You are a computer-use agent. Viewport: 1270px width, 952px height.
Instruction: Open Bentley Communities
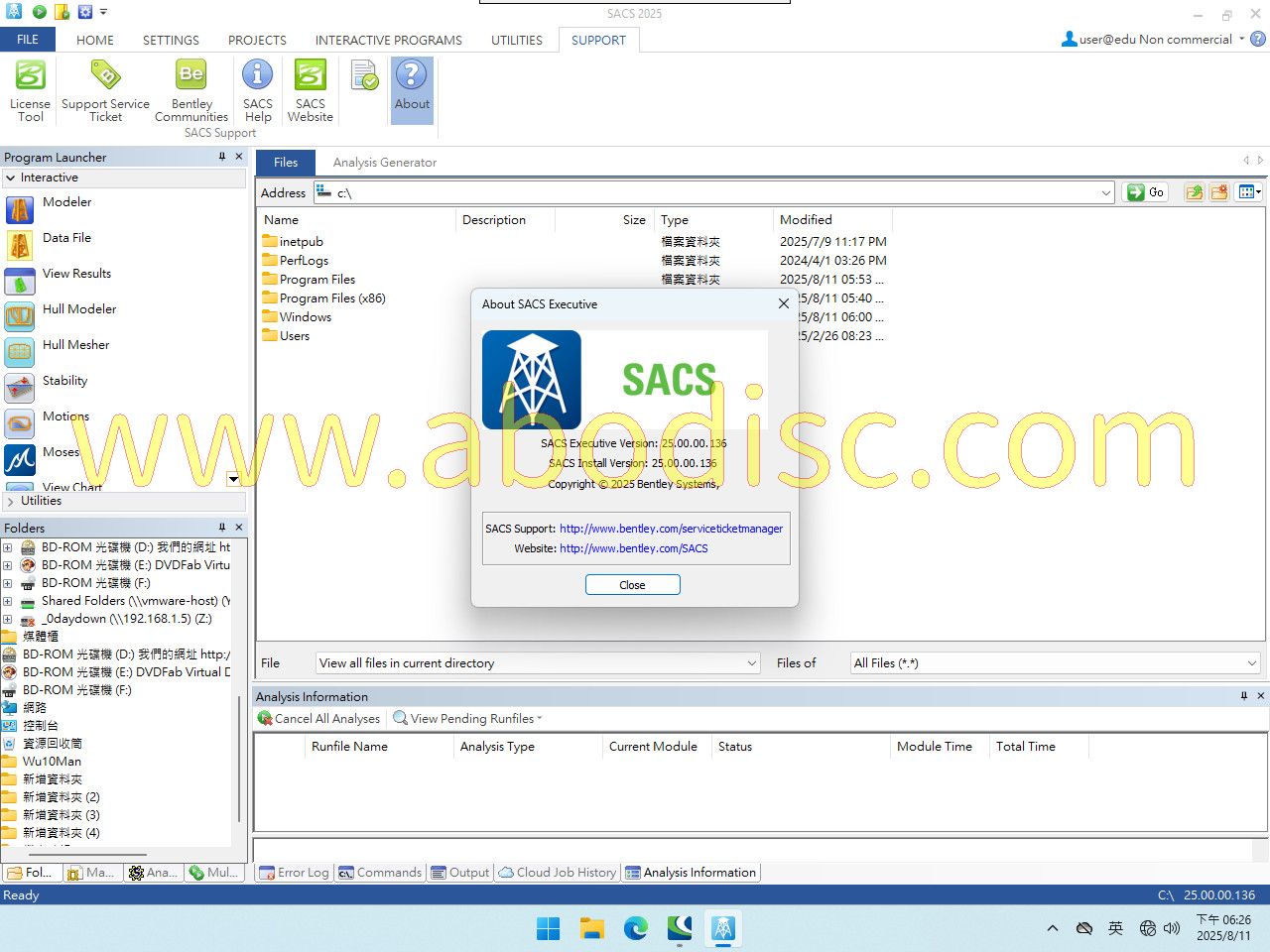(191, 90)
